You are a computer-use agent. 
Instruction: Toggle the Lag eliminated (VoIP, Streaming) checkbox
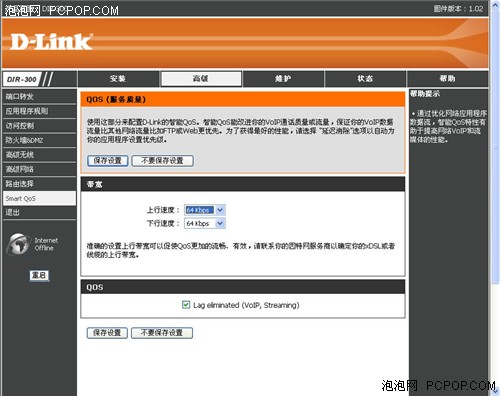(186, 305)
